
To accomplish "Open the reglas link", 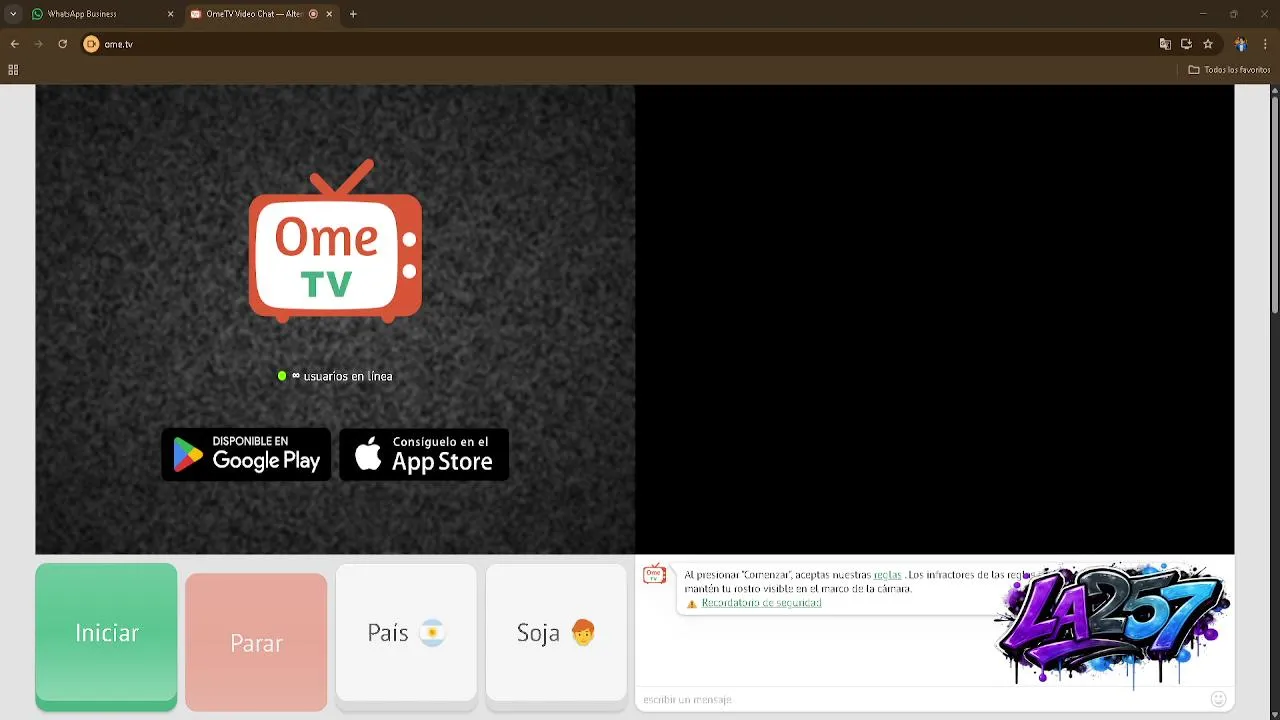I will [887, 575].
